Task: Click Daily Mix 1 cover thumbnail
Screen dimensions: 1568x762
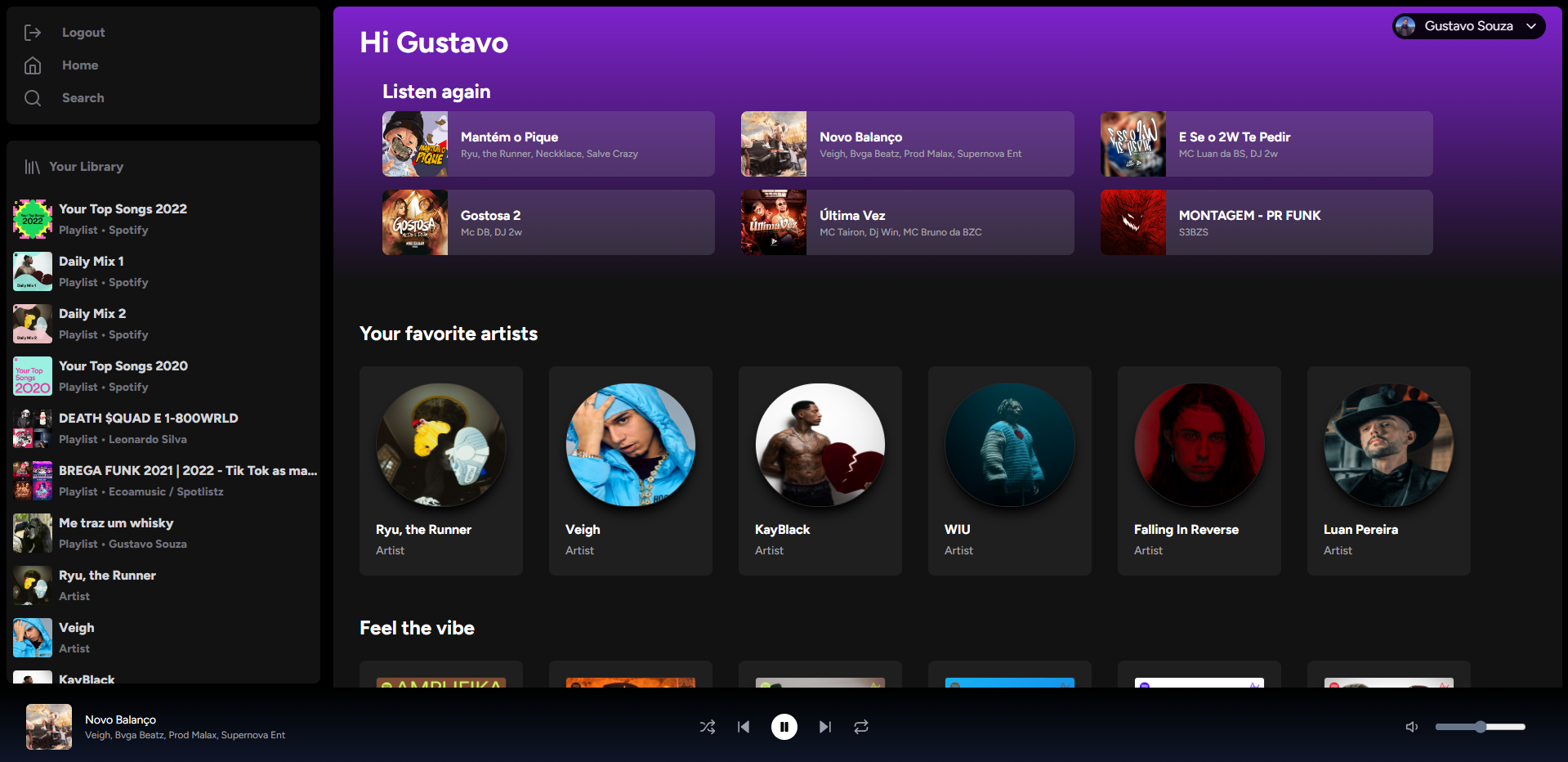Action: coord(33,271)
